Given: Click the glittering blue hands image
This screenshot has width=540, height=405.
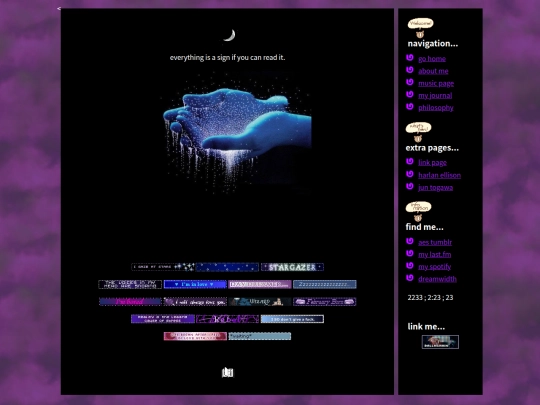Looking at the screenshot, I should tap(237, 133).
